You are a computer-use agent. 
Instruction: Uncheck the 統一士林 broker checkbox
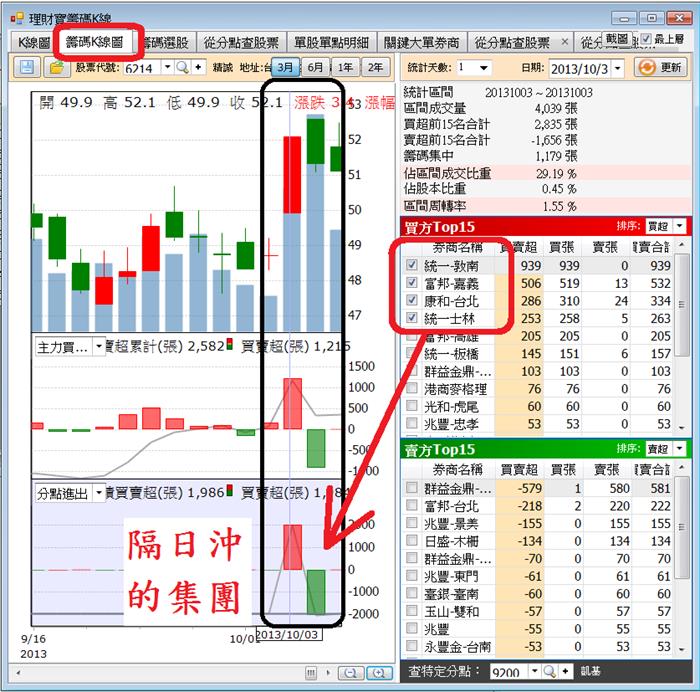click(412, 317)
